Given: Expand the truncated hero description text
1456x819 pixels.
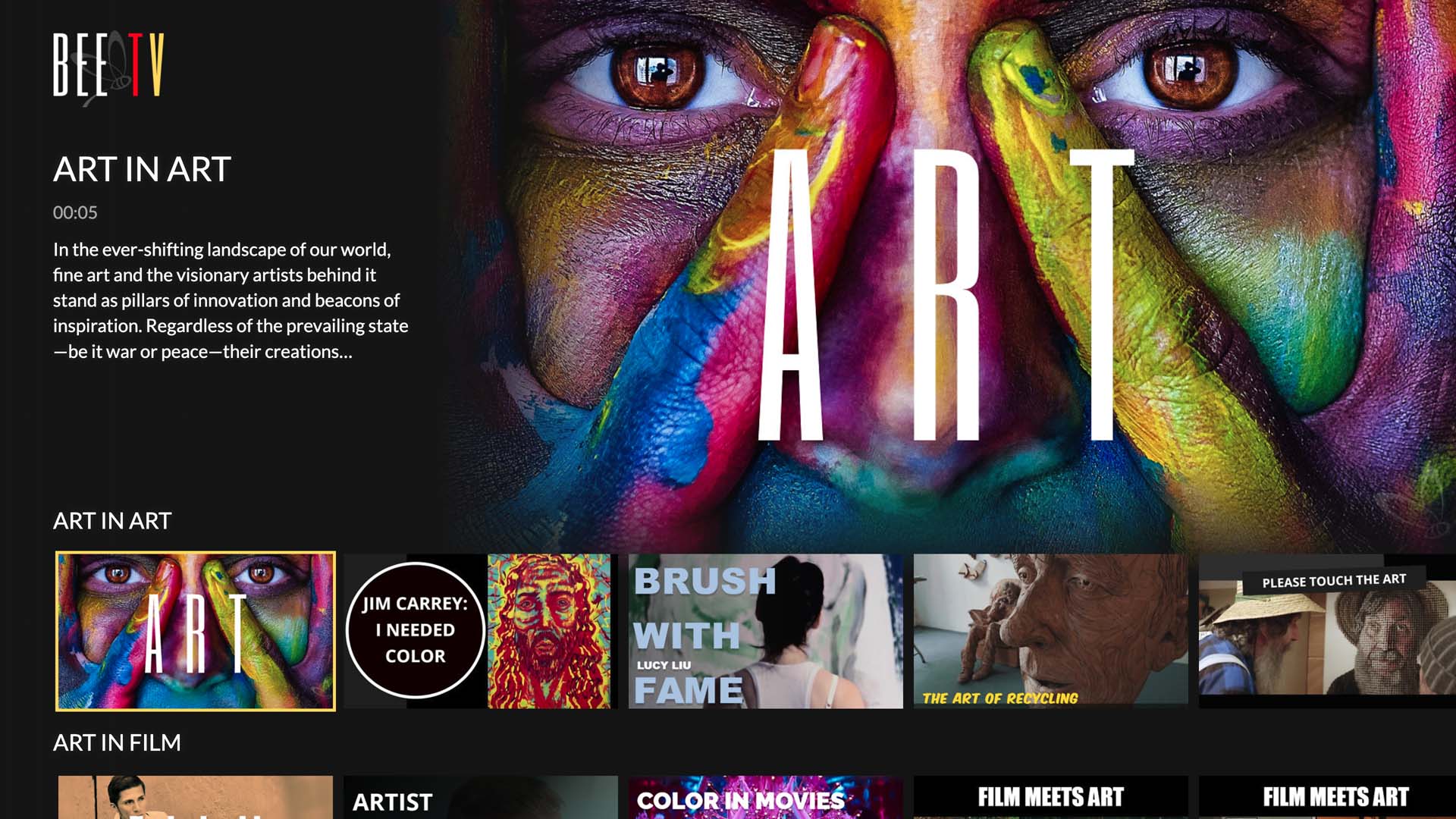Looking at the screenshot, I should (231, 300).
